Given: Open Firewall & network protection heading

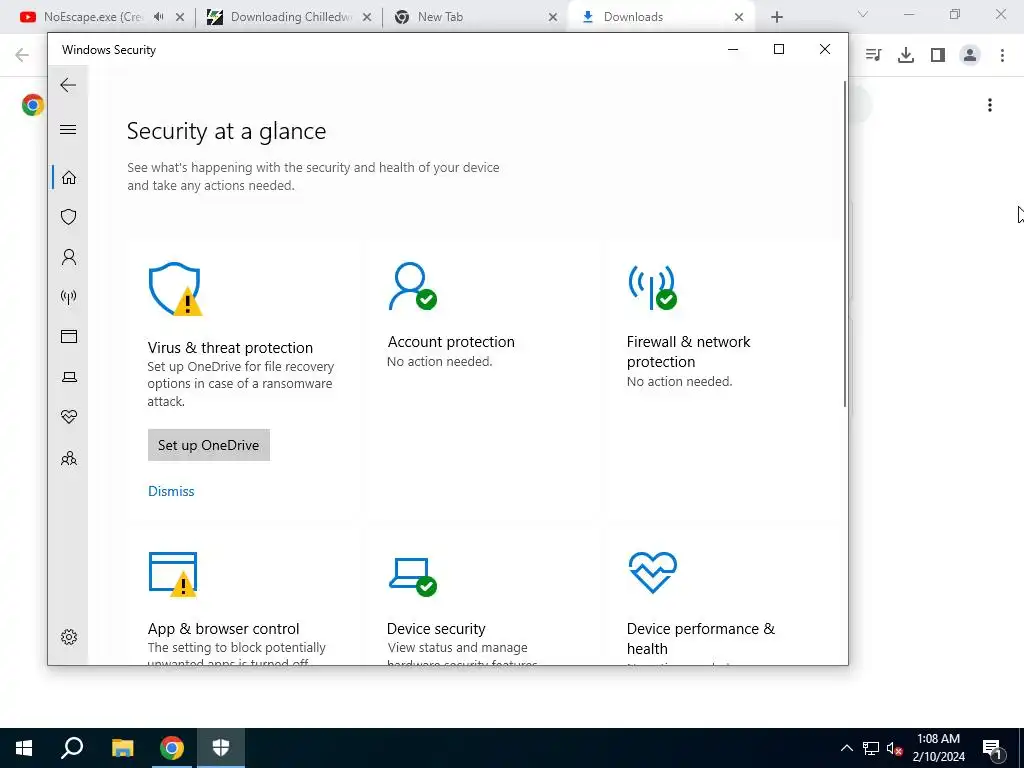Looking at the screenshot, I should click(688, 351).
